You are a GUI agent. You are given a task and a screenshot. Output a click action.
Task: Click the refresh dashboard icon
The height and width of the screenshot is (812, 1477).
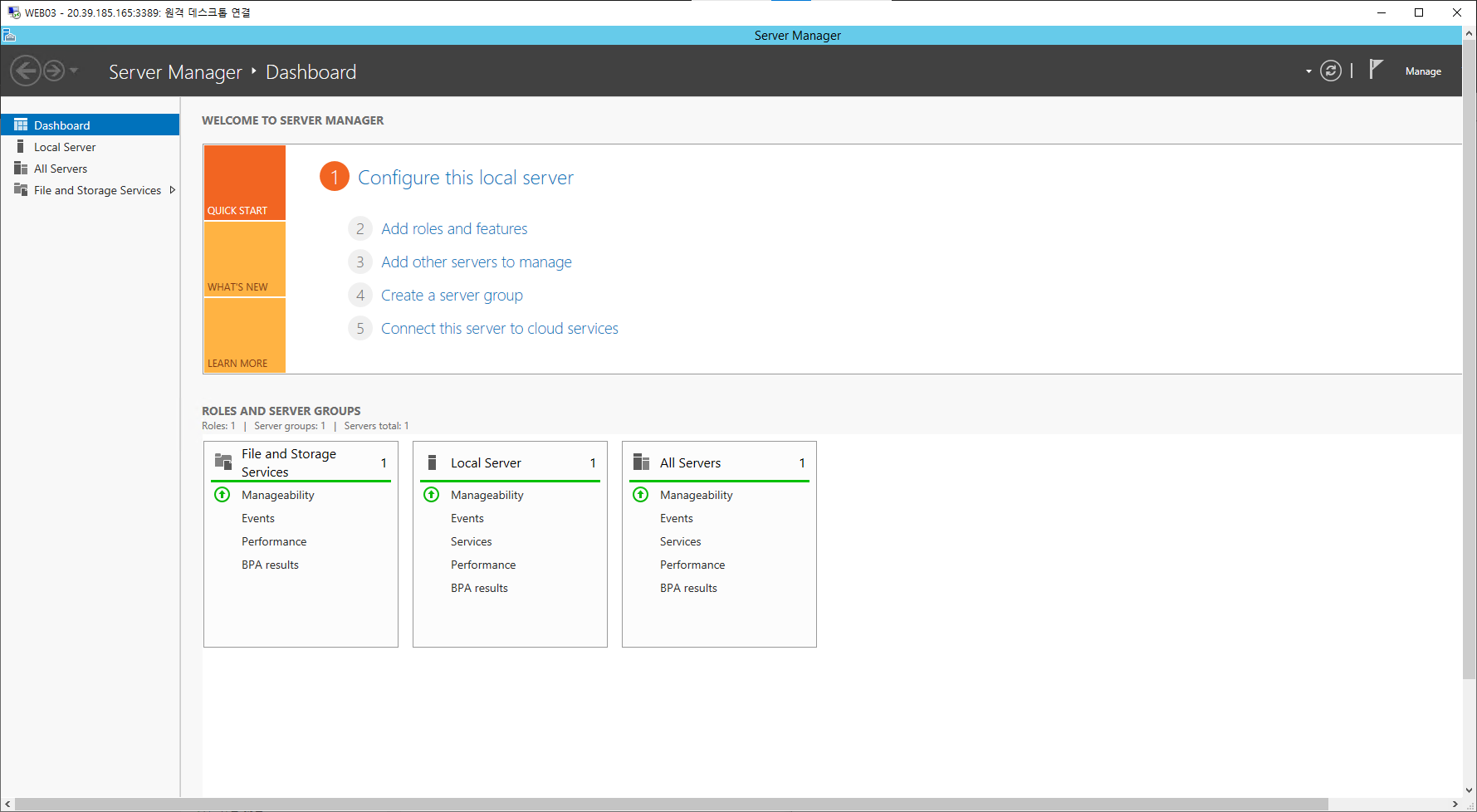[1331, 71]
